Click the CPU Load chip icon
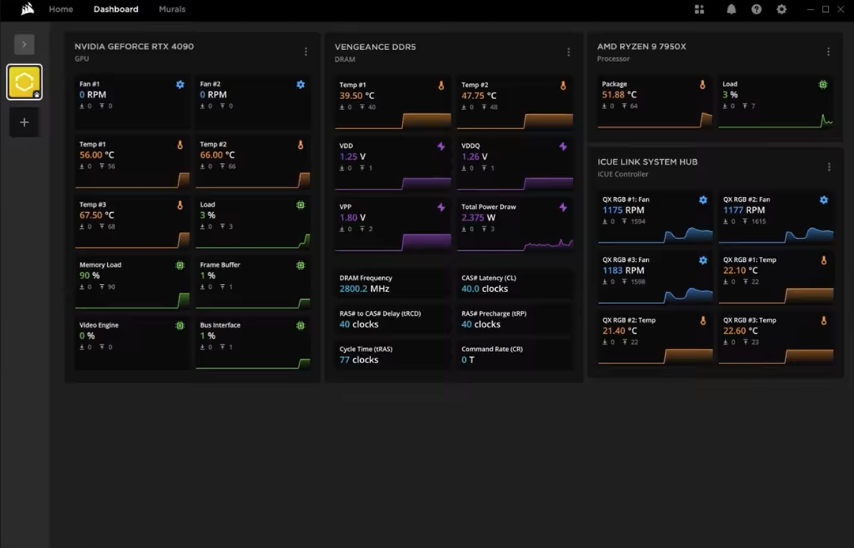Image resolution: width=854 pixels, height=548 pixels. (x=824, y=84)
